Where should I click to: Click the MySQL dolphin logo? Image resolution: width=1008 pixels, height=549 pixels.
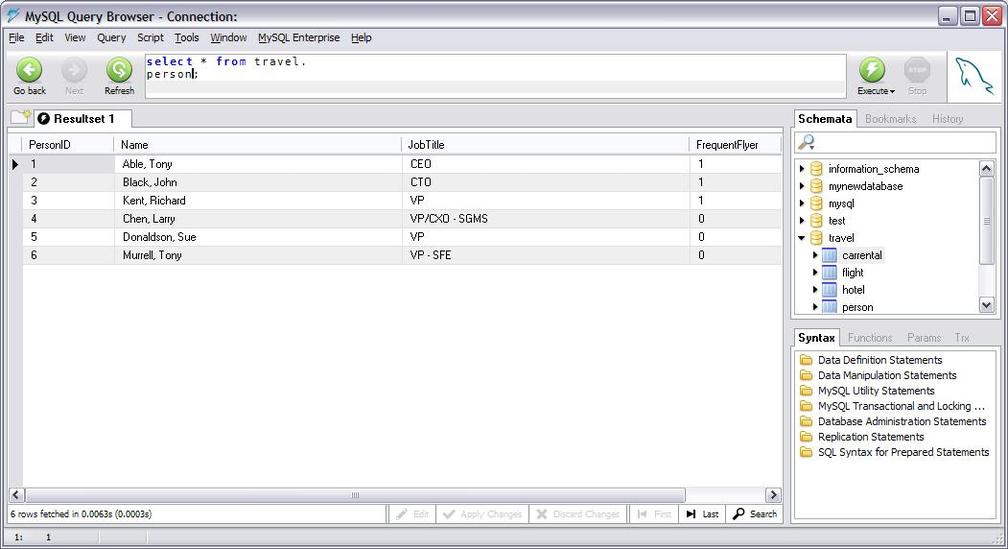pyautogui.click(x=975, y=76)
